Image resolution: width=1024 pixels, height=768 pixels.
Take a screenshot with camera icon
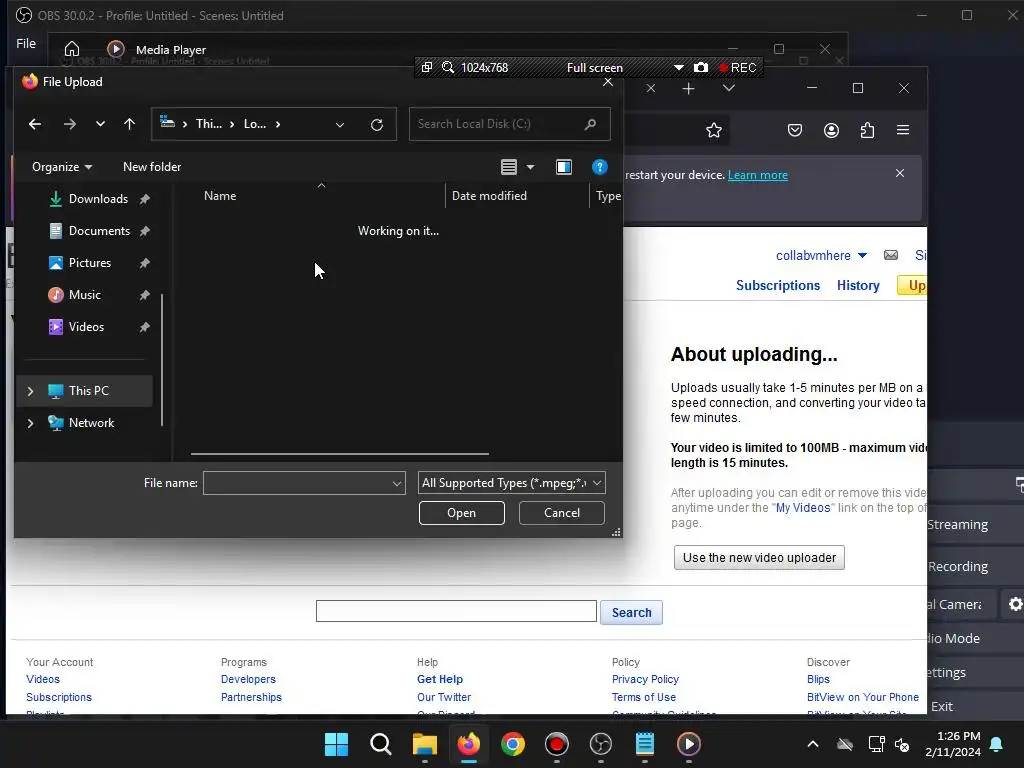701,67
